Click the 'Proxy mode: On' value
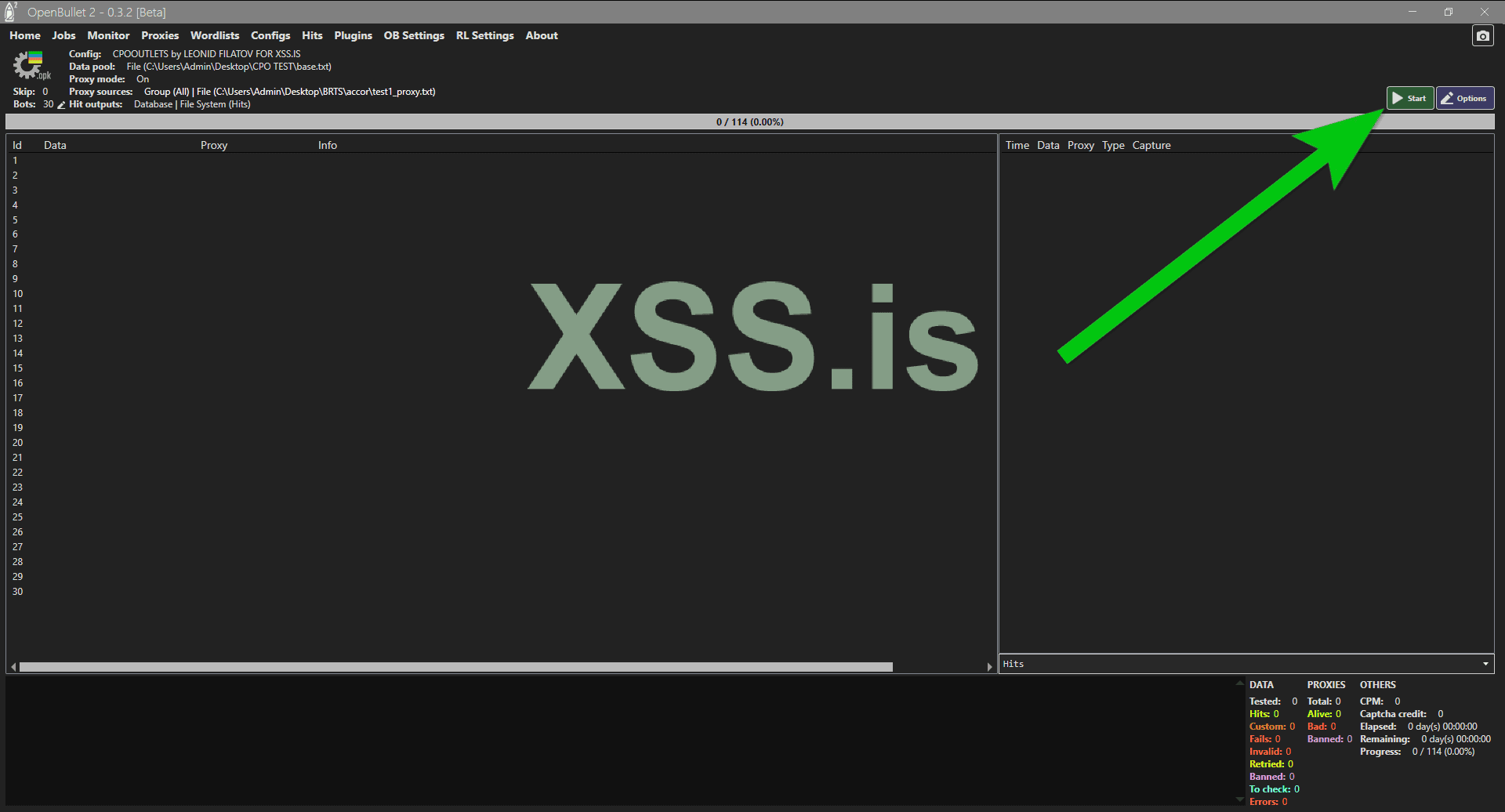1505x812 pixels. (x=143, y=79)
